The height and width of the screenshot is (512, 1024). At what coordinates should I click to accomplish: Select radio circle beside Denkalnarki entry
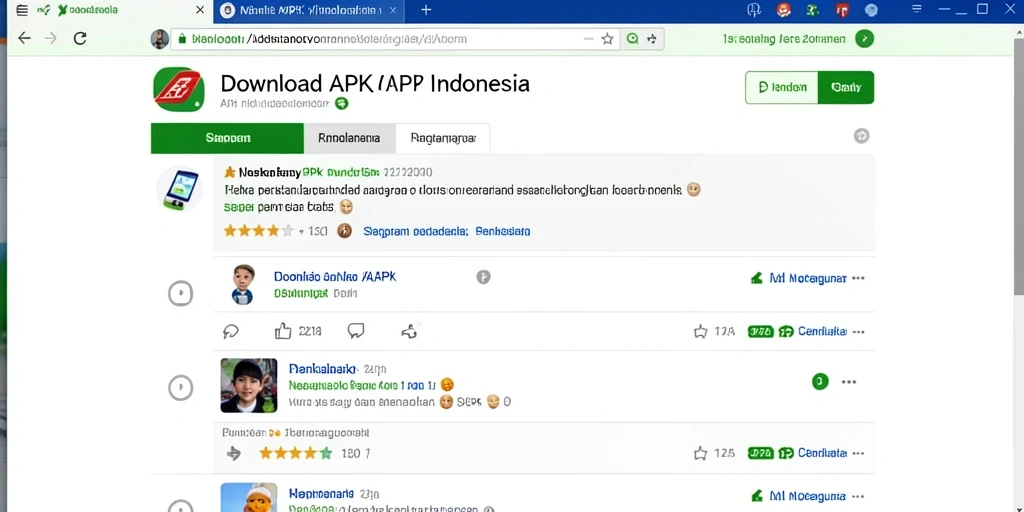point(180,389)
